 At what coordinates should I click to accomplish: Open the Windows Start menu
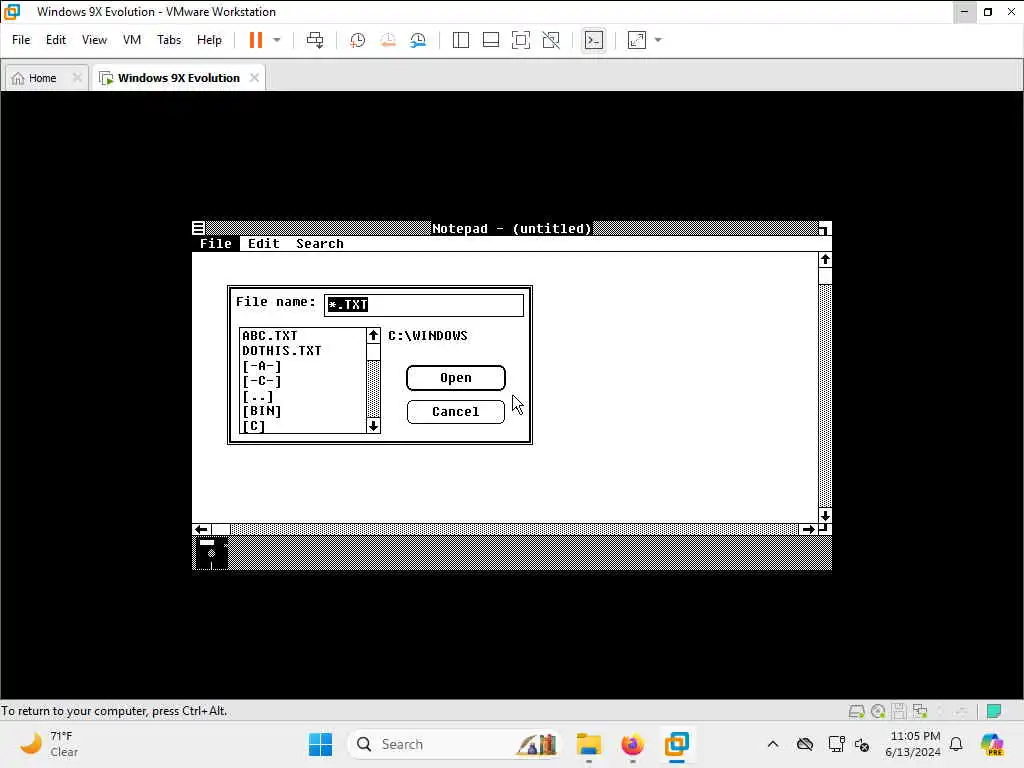(320, 744)
